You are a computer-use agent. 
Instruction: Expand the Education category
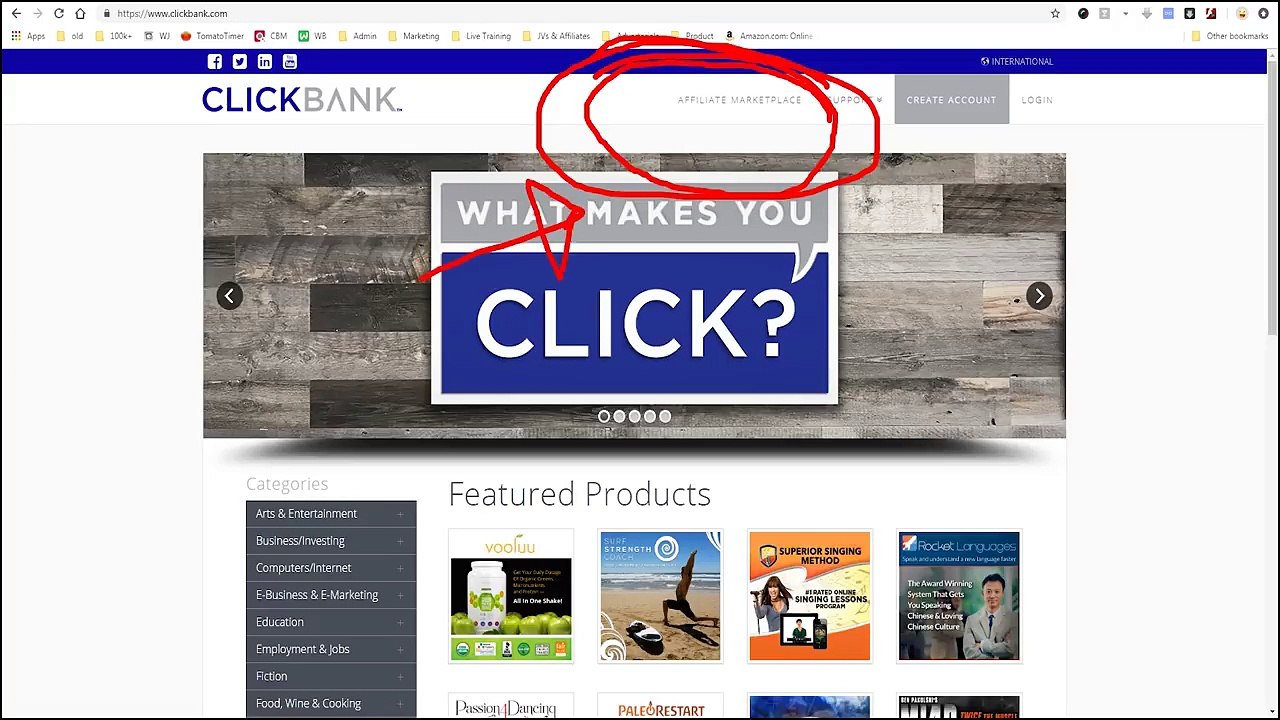click(x=331, y=622)
